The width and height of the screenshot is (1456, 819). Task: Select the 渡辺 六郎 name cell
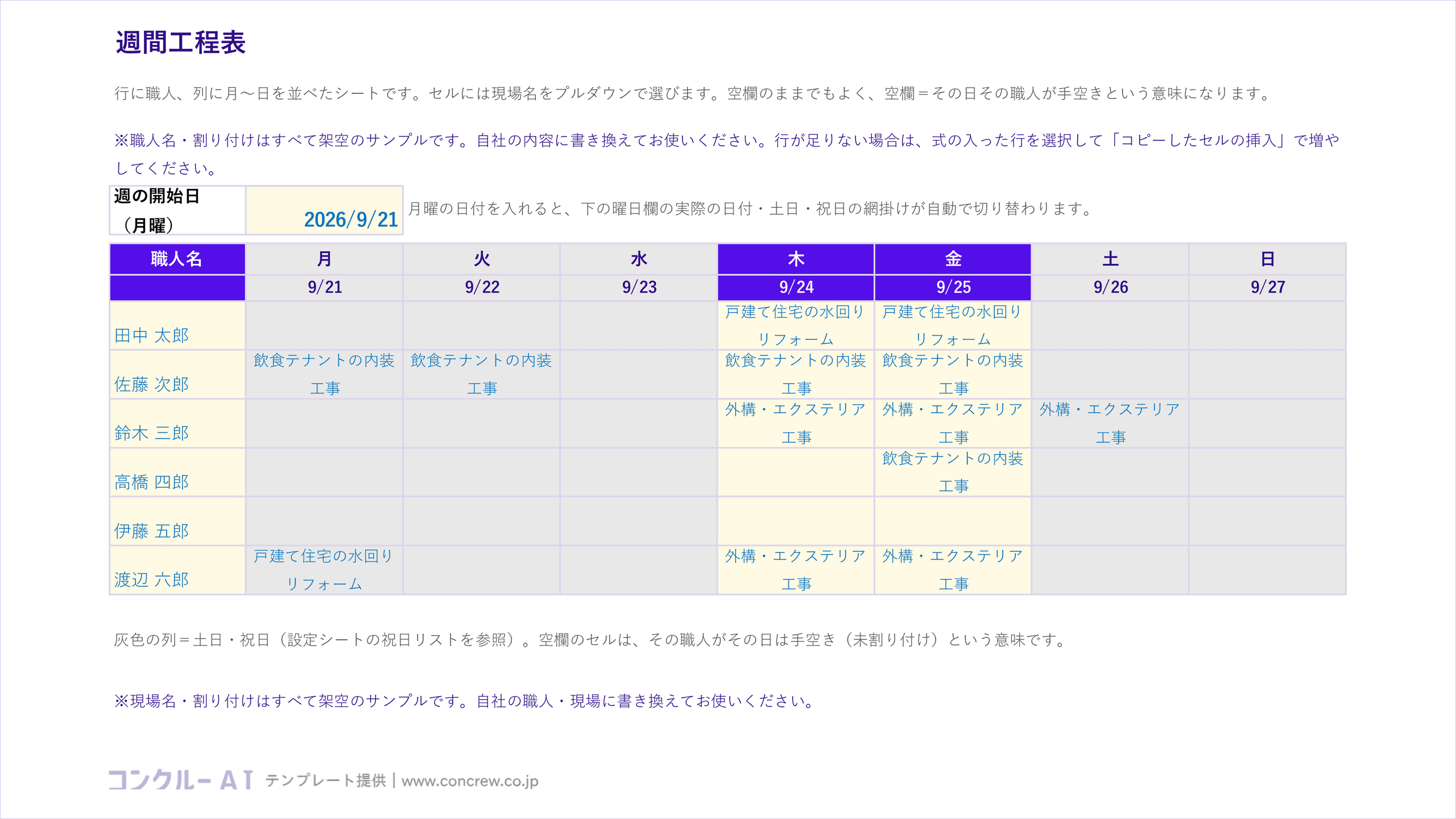pyautogui.click(x=177, y=570)
